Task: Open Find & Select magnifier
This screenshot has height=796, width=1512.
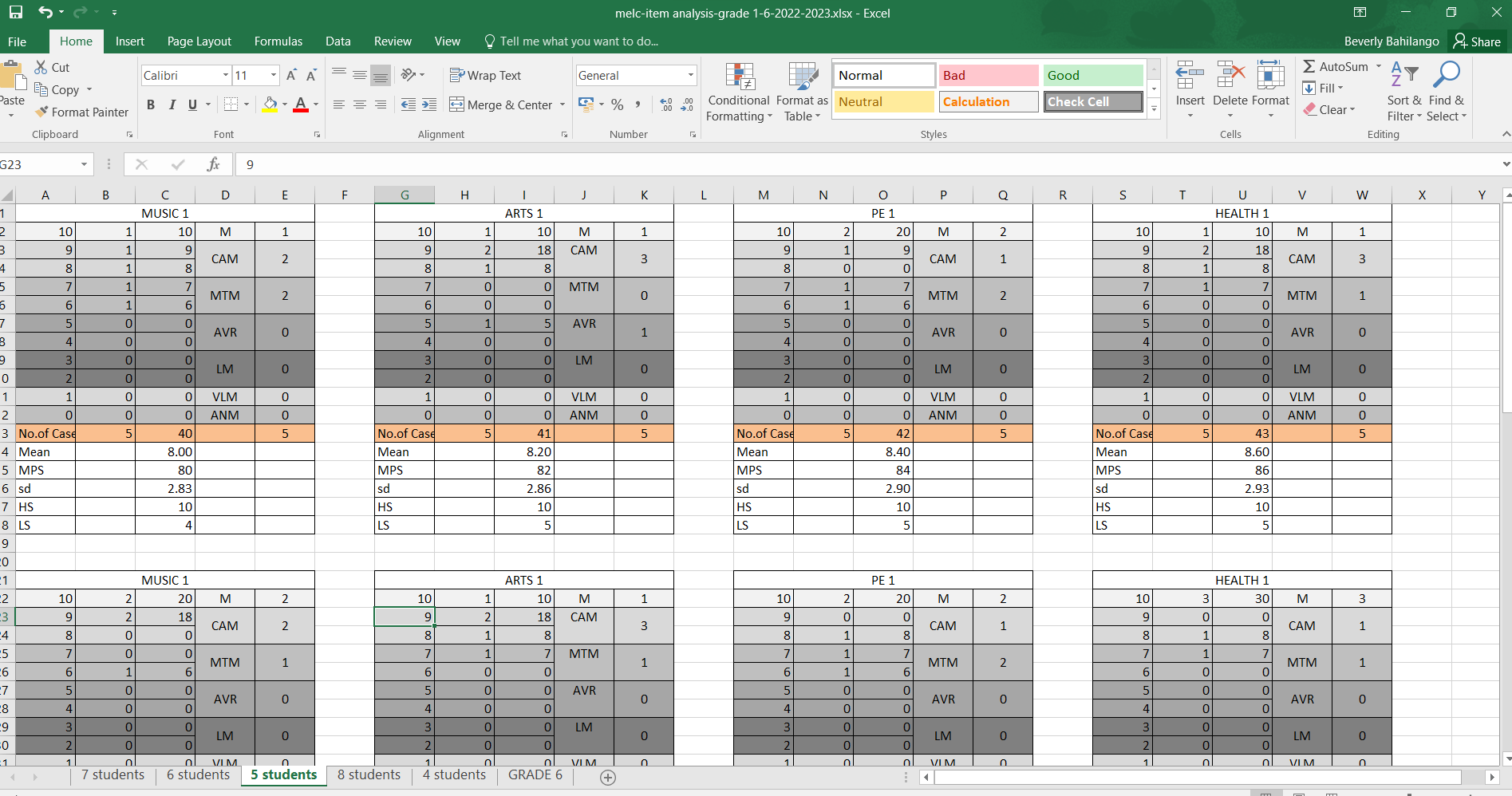Action: [1447, 92]
